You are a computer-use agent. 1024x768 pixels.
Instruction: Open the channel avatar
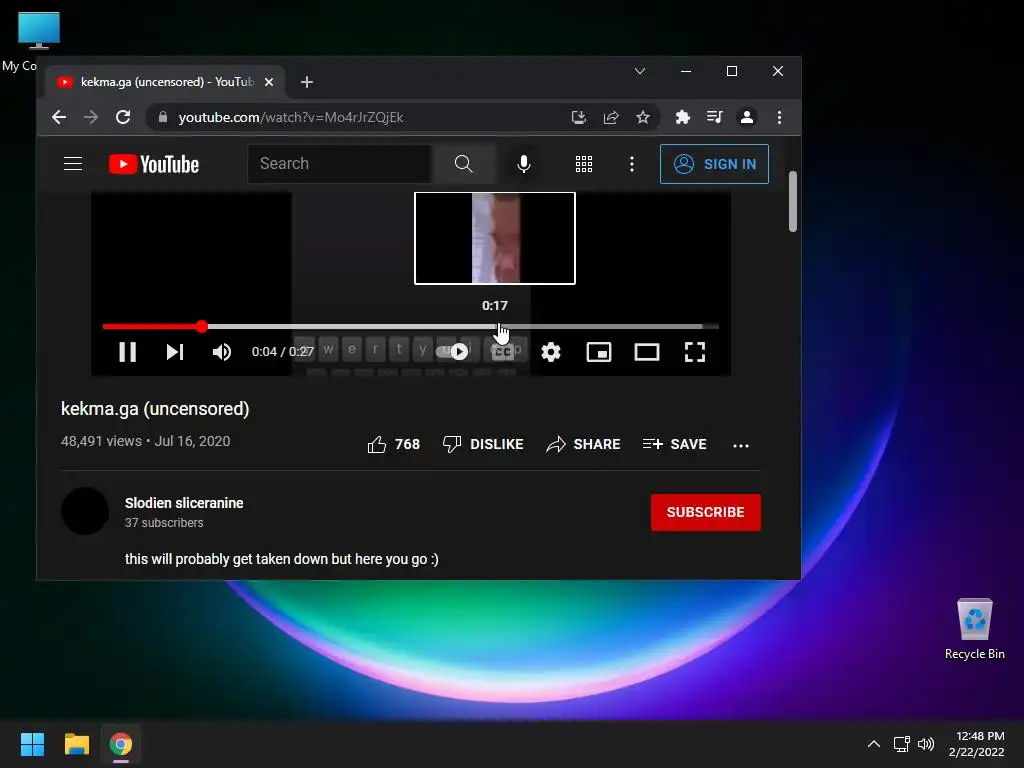(x=85, y=511)
